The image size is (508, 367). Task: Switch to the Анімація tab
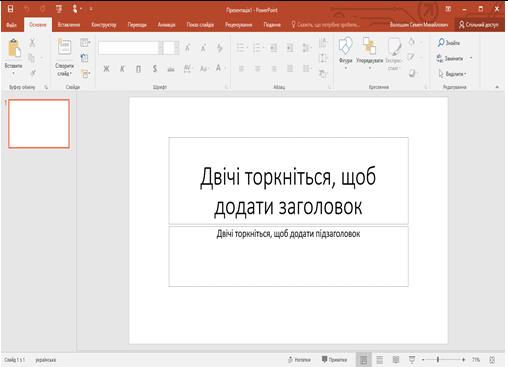166,25
